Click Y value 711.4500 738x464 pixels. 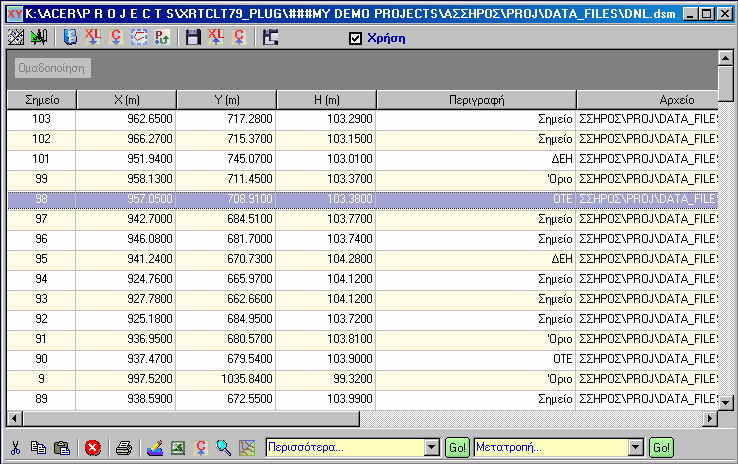[x=250, y=179]
